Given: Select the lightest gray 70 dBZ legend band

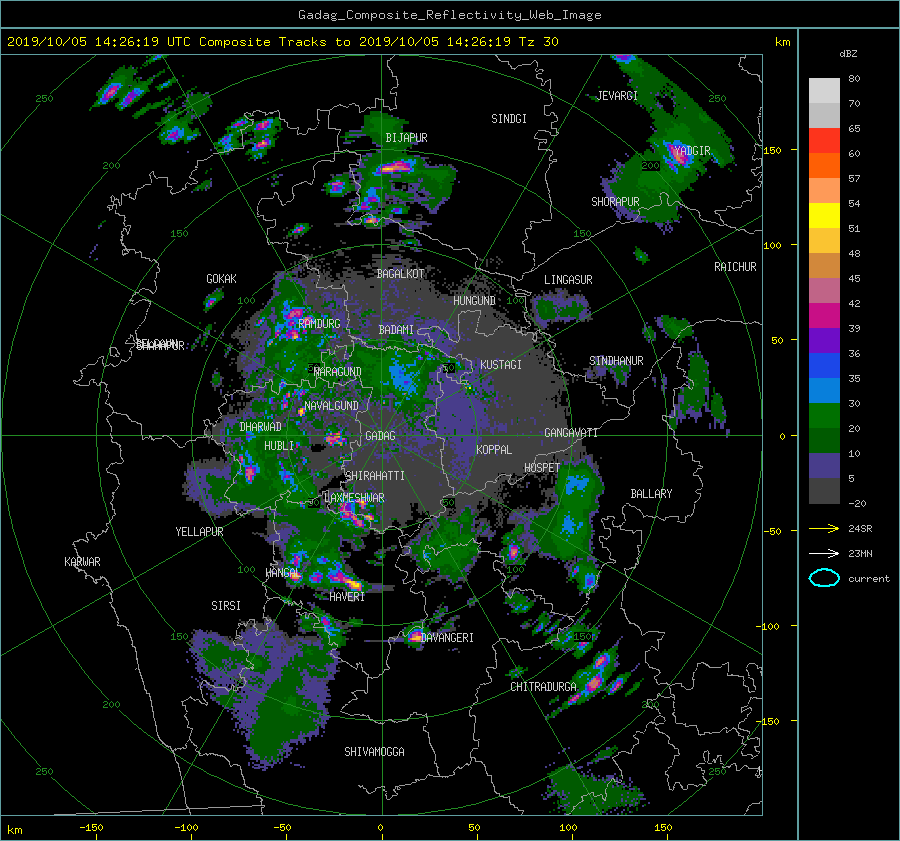Looking at the screenshot, I should [824, 91].
